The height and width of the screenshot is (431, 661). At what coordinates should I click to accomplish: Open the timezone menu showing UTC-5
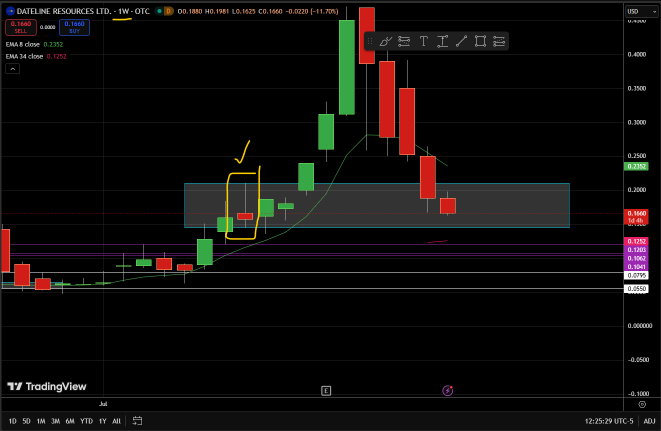pyautogui.click(x=609, y=421)
